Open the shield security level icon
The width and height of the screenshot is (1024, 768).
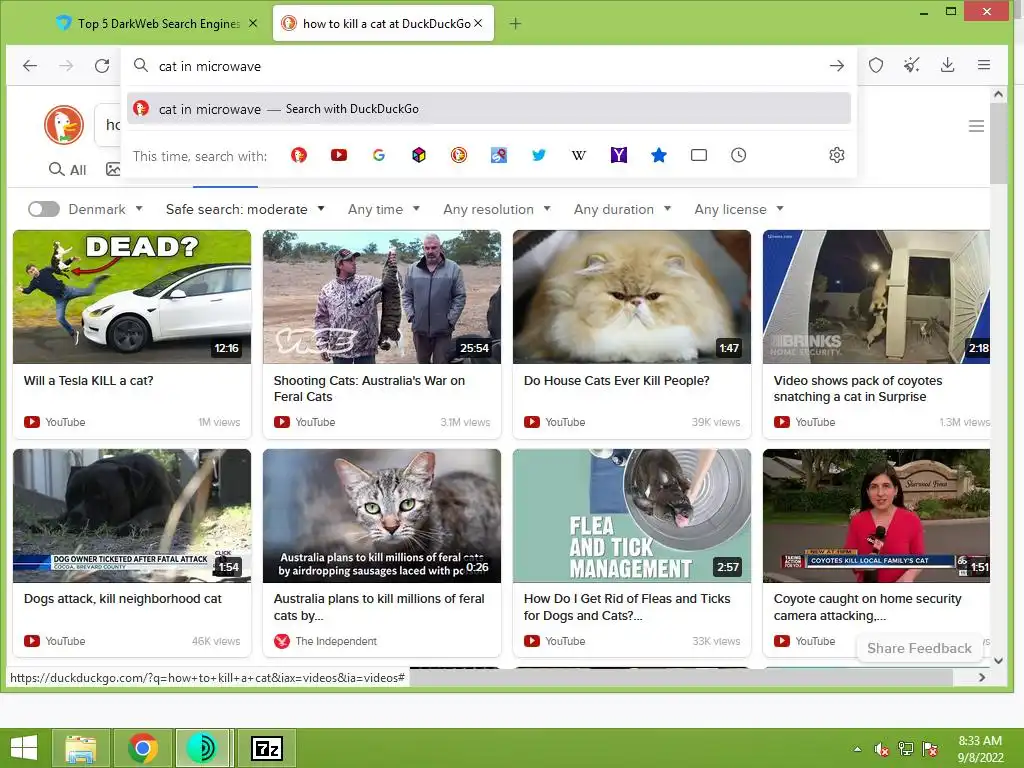(876, 65)
